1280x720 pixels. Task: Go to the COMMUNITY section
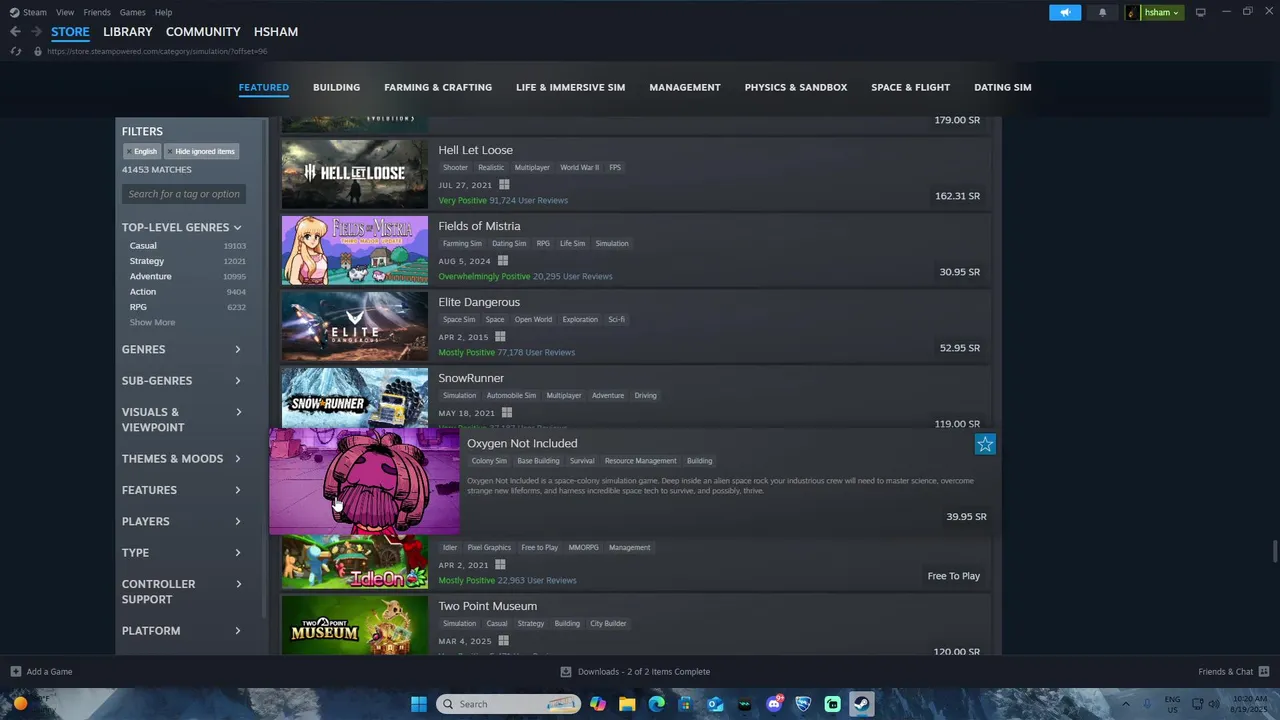tap(203, 32)
